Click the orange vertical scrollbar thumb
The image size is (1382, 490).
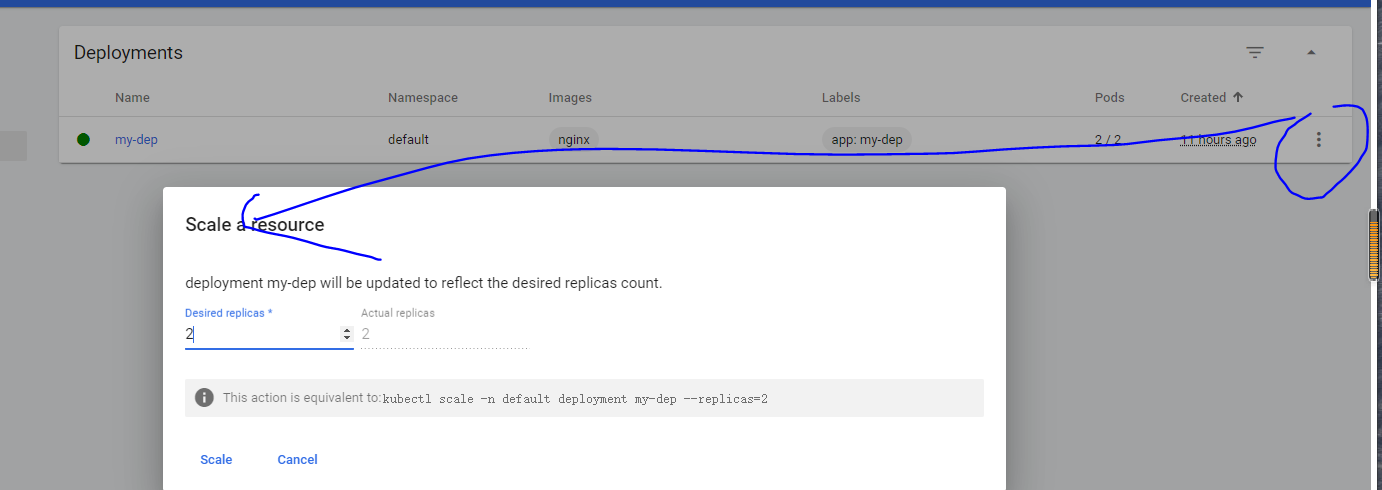[1376, 246]
